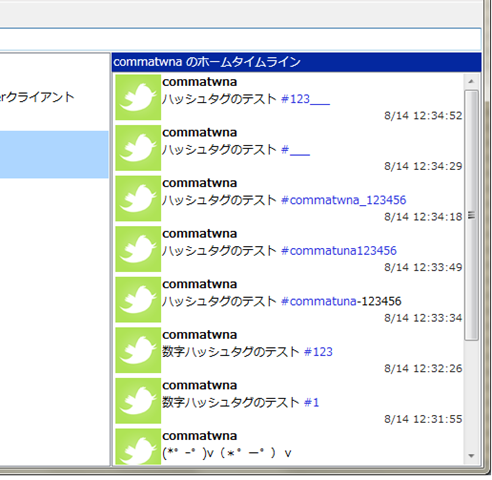Open hashtag #commatuna123456
This screenshot has width=492, height=480.
click(339, 251)
